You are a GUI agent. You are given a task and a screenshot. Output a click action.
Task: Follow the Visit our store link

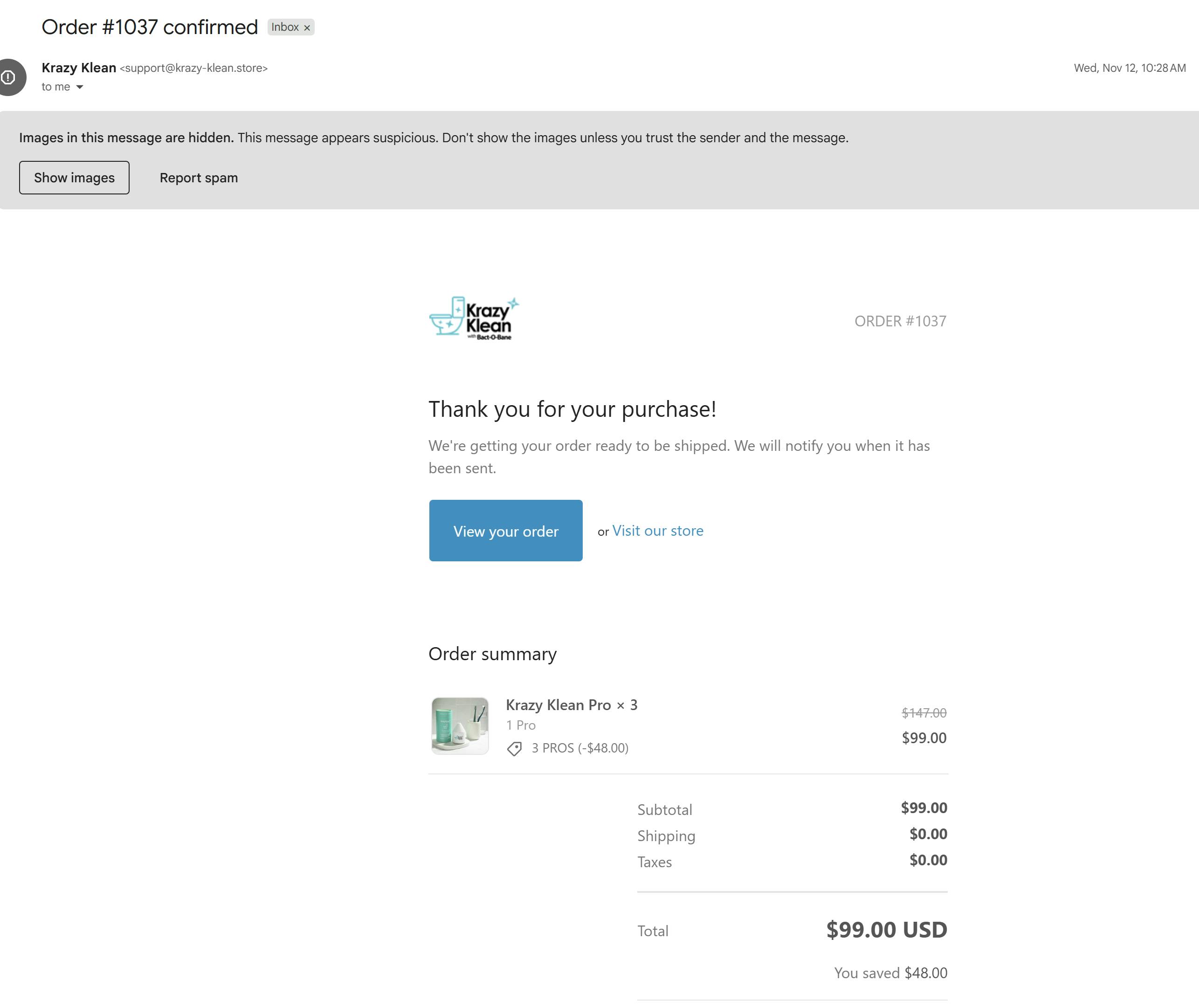(x=657, y=530)
